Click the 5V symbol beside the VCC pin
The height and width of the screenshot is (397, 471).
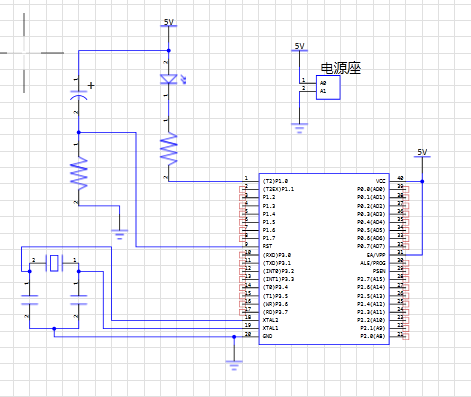[422, 153]
